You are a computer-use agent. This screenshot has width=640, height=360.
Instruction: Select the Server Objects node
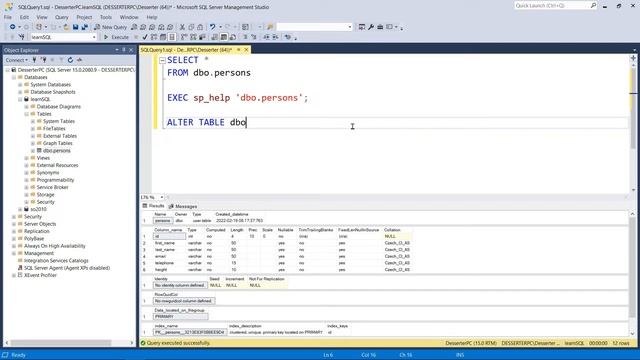[40, 224]
